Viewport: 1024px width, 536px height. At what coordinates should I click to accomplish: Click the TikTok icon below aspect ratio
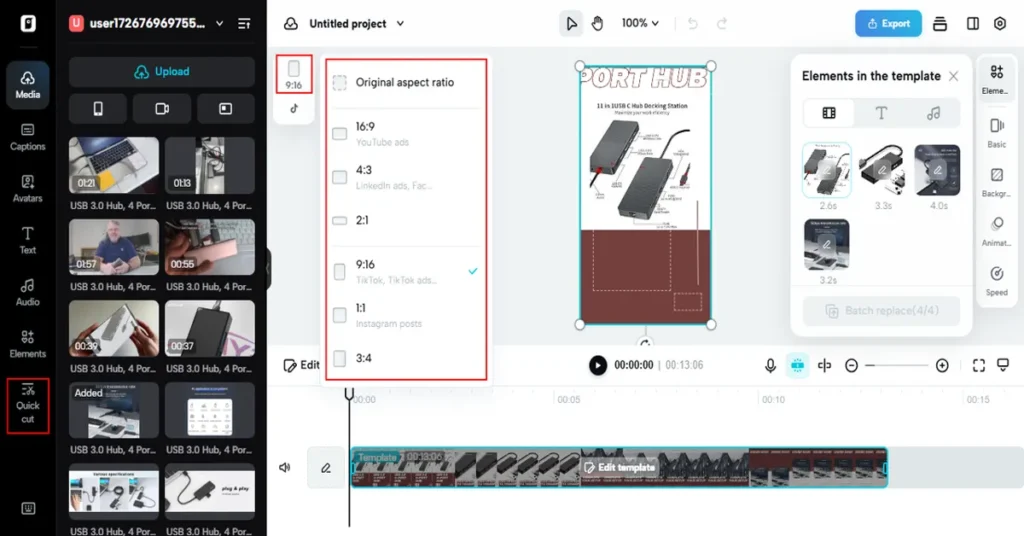pos(294,108)
